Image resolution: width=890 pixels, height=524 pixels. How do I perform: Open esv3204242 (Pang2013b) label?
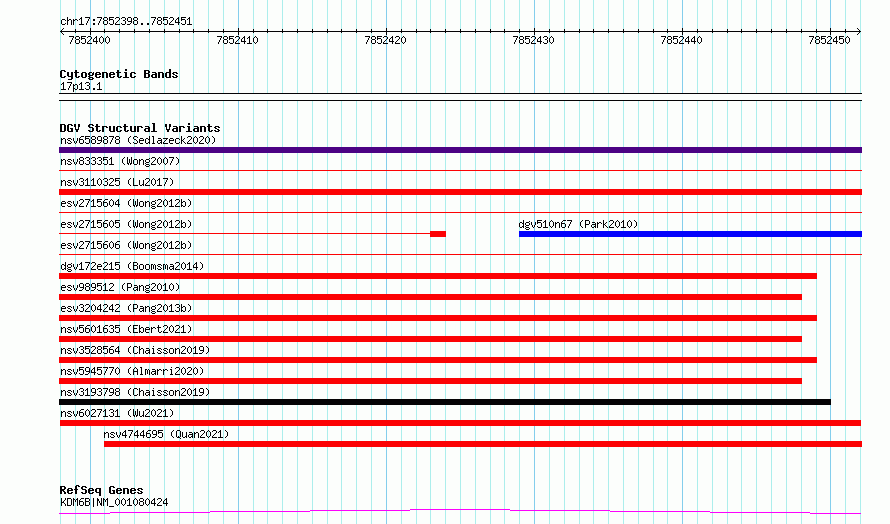click(126, 308)
